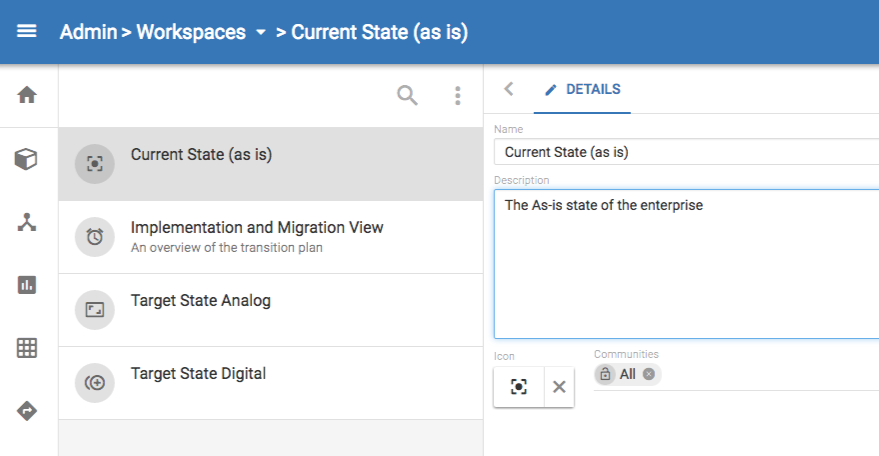Open the three-dot more options menu
The height and width of the screenshot is (456, 879).
click(458, 95)
